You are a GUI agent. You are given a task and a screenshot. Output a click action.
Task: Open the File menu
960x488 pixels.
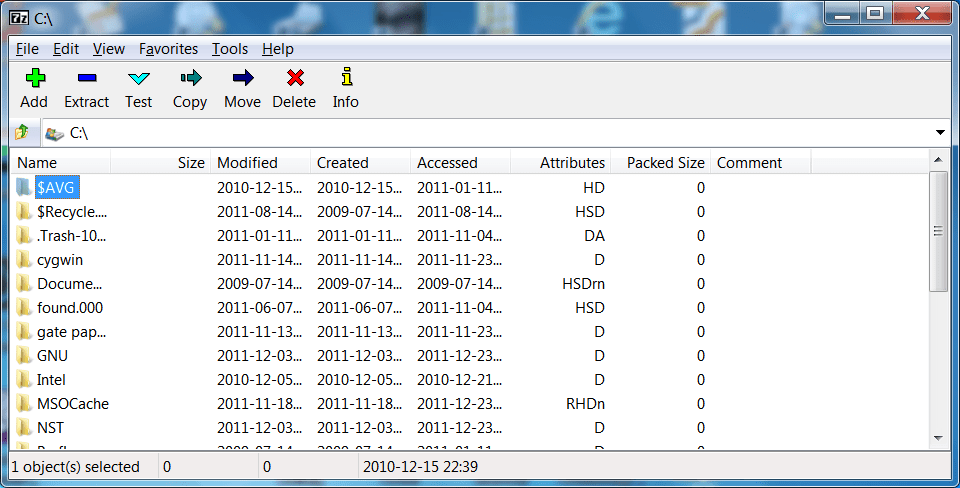[x=27, y=49]
